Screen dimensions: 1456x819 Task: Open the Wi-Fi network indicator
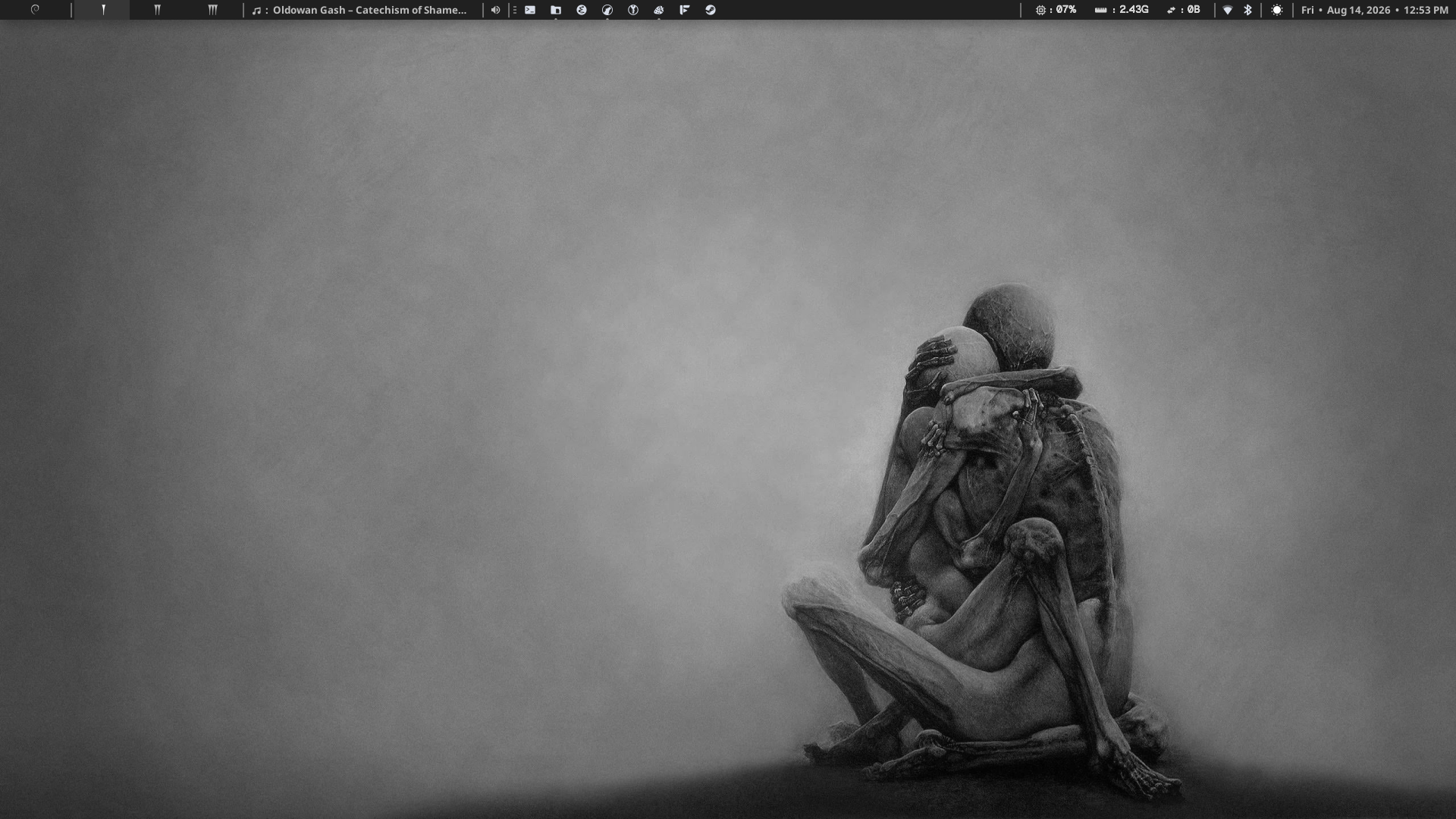[x=1228, y=10]
